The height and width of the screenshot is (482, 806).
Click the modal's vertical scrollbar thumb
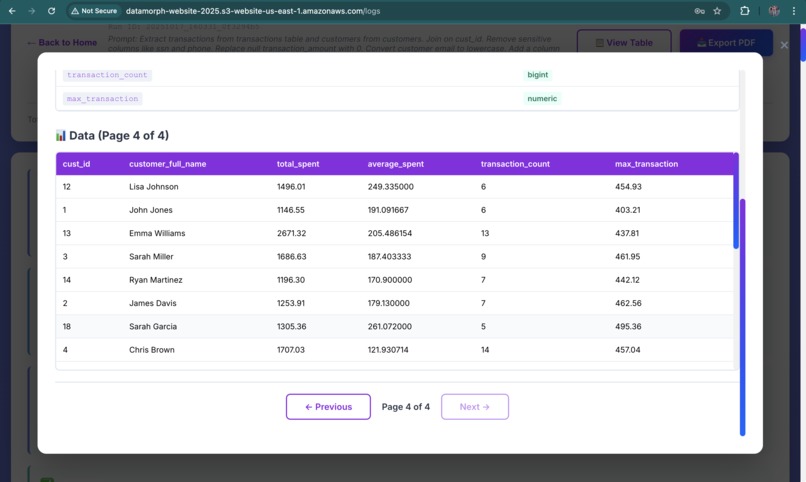click(742, 317)
